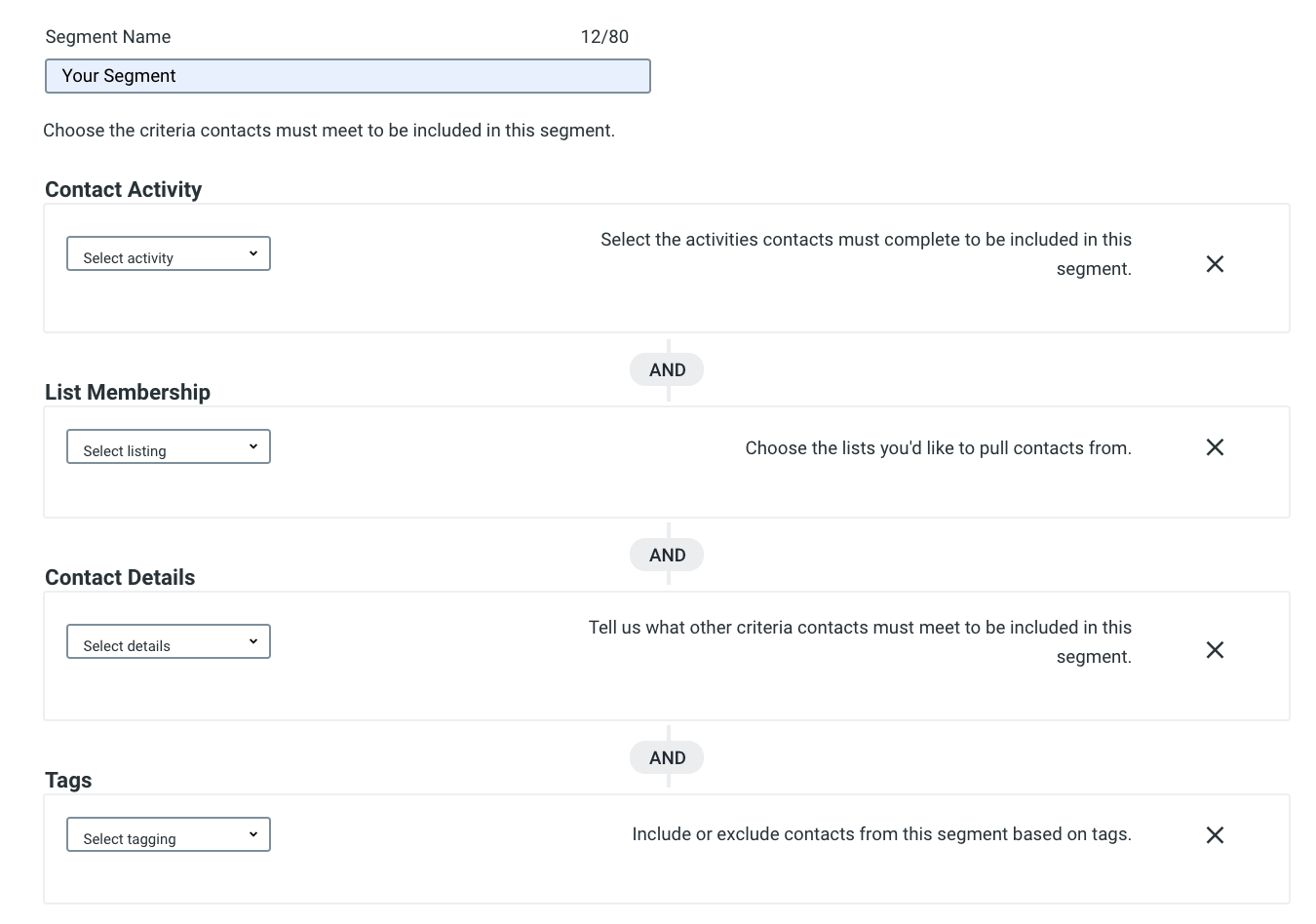Screen dimensions: 1316x924
Task: Click the chevron on Select tagging
Action: 252,833
